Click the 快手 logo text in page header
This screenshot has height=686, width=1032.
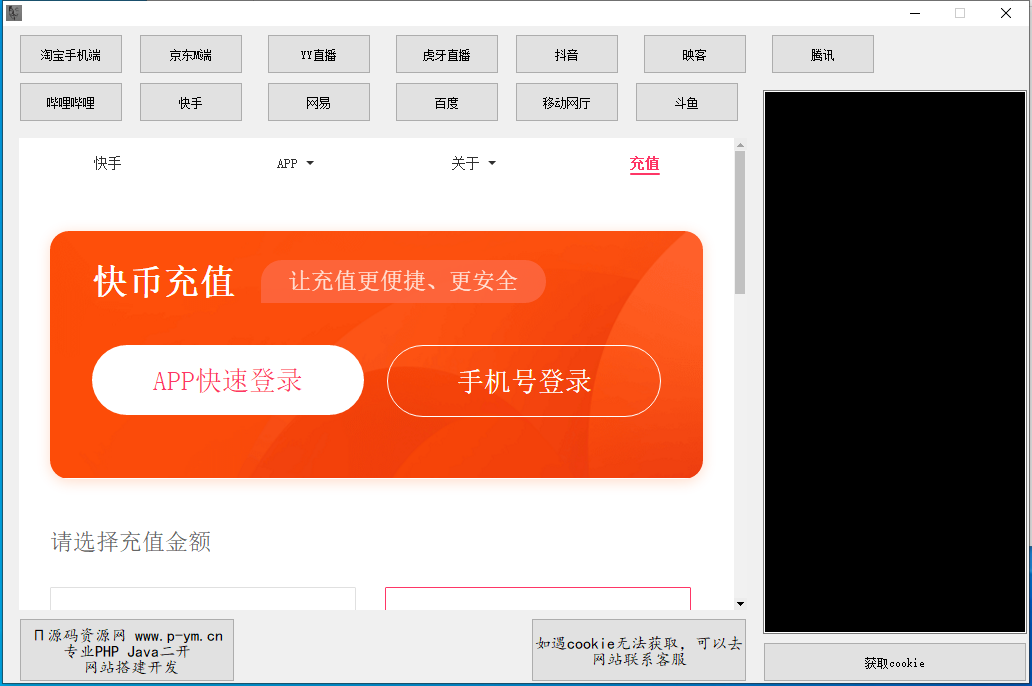pyautogui.click(x=107, y=163)
